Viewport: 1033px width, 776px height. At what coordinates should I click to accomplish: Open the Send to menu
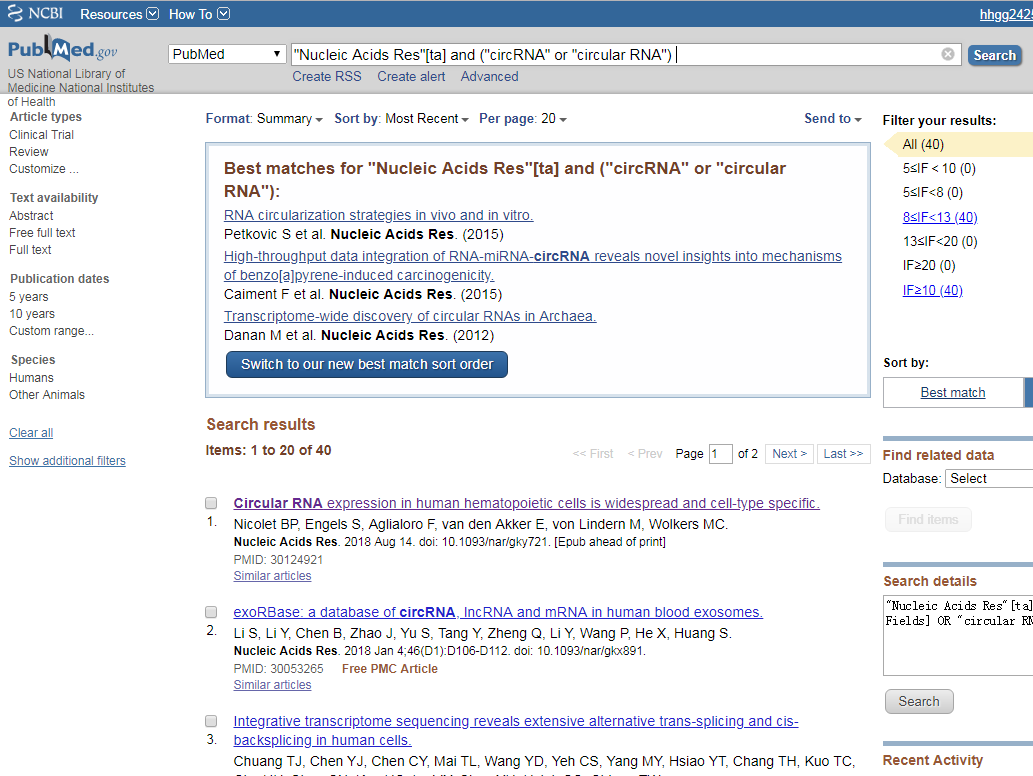832,119
